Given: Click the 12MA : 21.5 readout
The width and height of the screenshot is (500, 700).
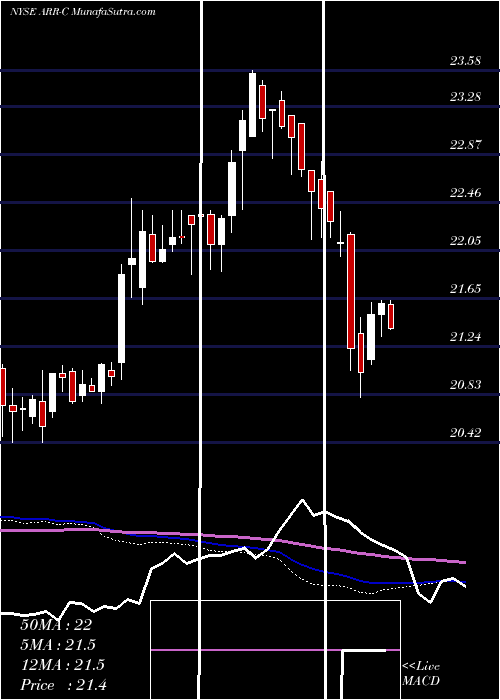Looking at the screenshot, I should (x=62, y=665).
